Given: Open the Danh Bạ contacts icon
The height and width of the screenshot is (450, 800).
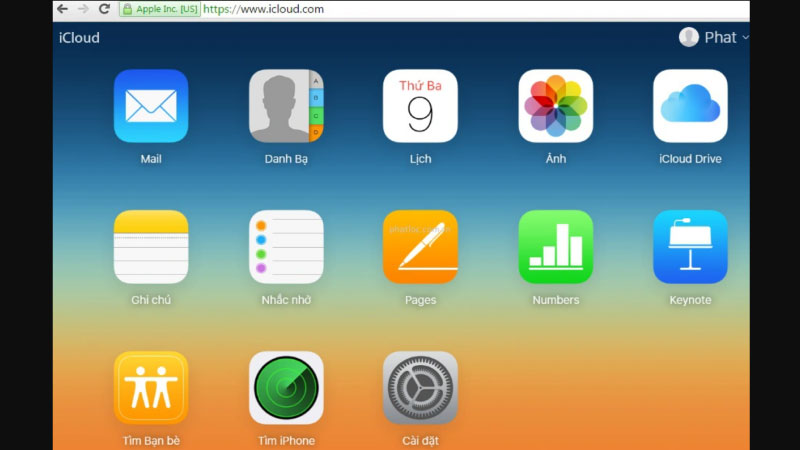Looking at the screenshot, I should (286, 106).
